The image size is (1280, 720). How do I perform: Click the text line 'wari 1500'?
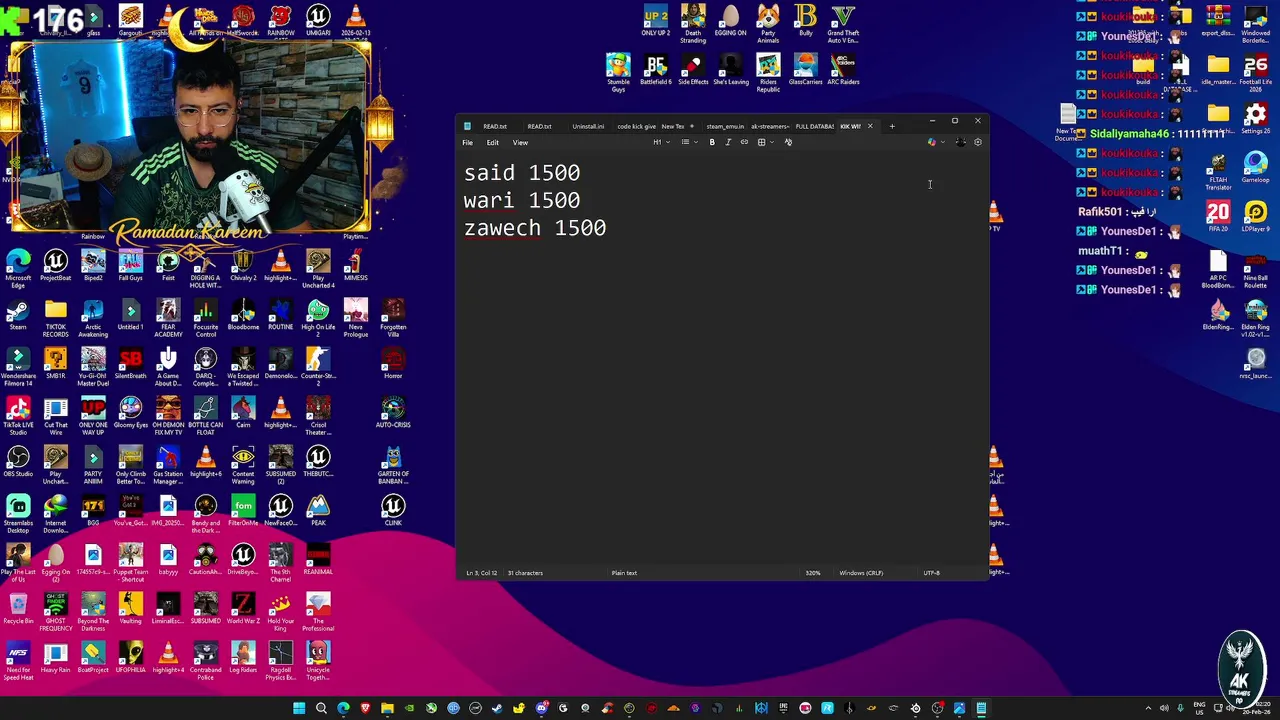[522, 201]
